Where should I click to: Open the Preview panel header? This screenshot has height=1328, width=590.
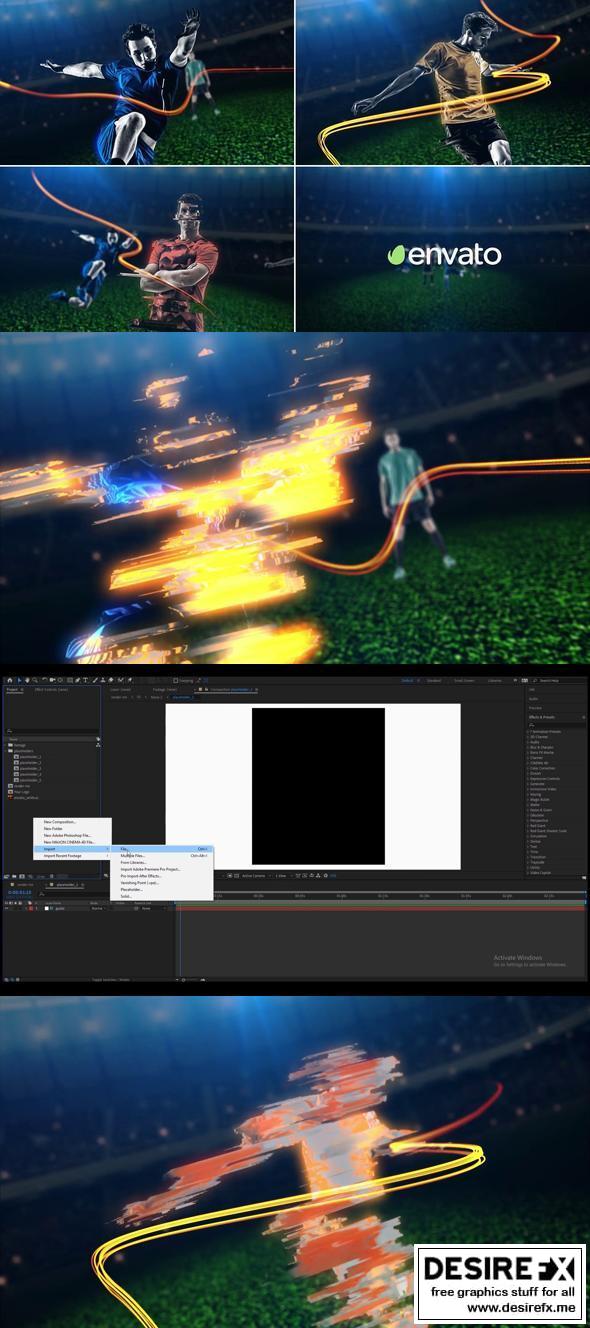coord(534,707)
